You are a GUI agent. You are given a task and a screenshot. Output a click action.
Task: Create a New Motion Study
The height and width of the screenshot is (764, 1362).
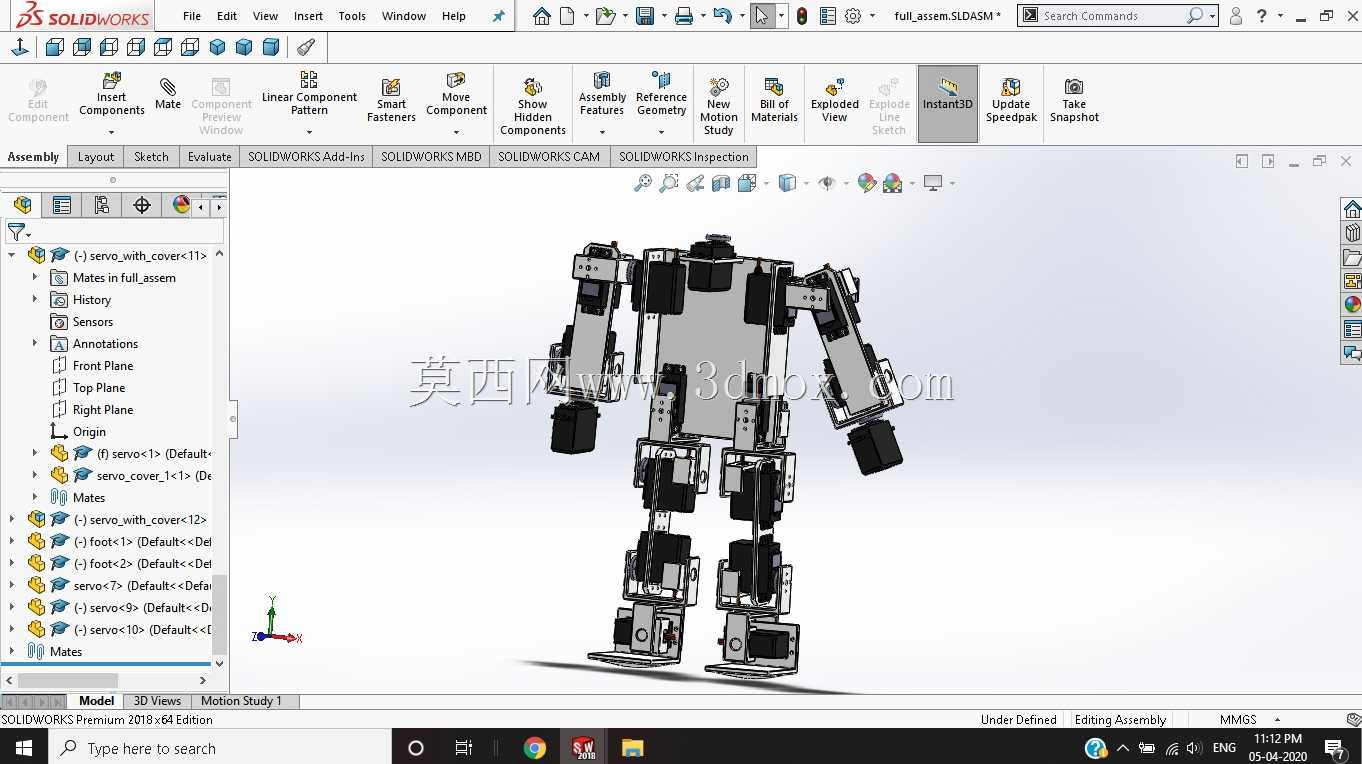[x=718, y=106]
